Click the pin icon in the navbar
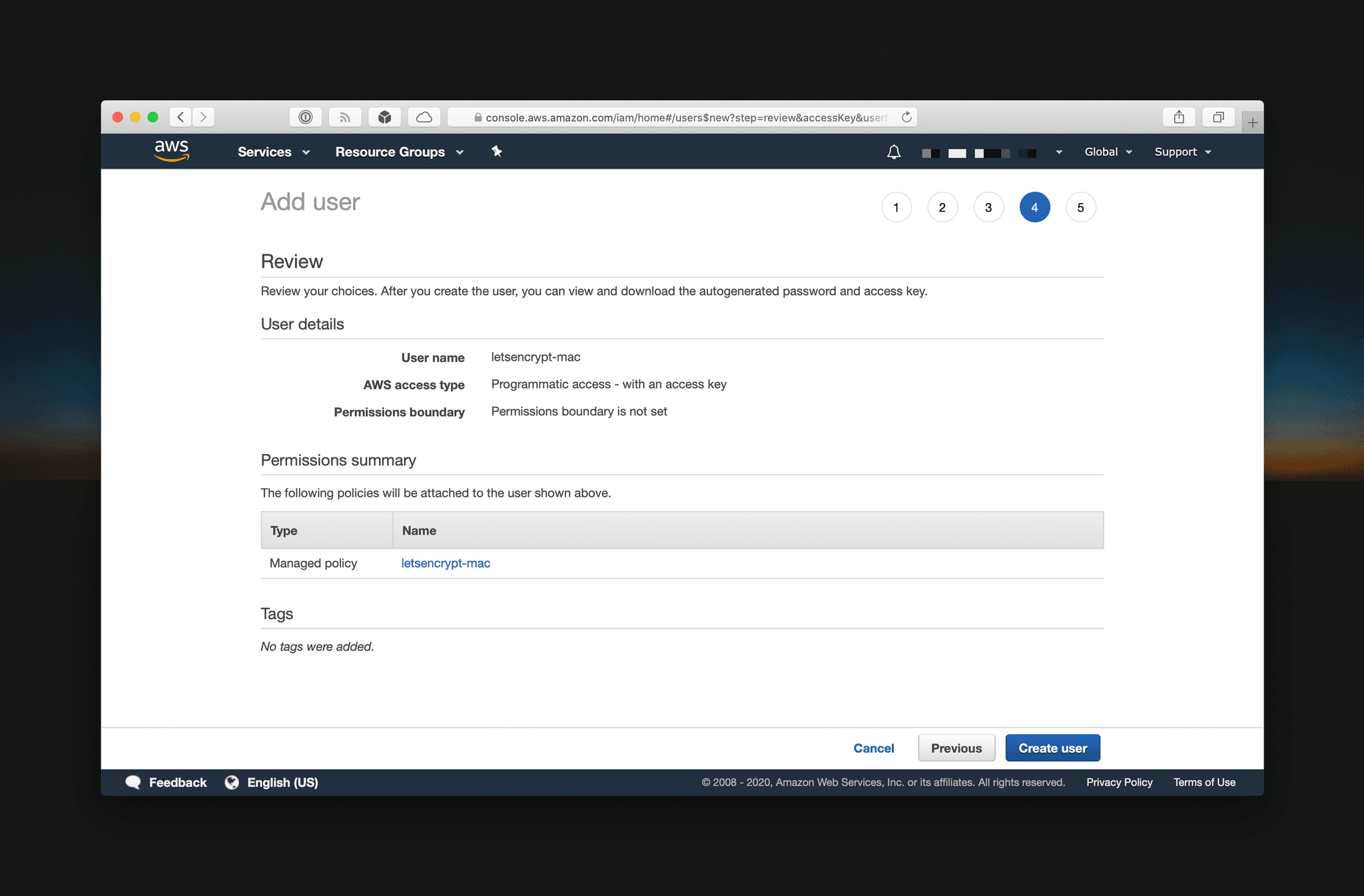 pyautogui.click(x=497, y=152)
